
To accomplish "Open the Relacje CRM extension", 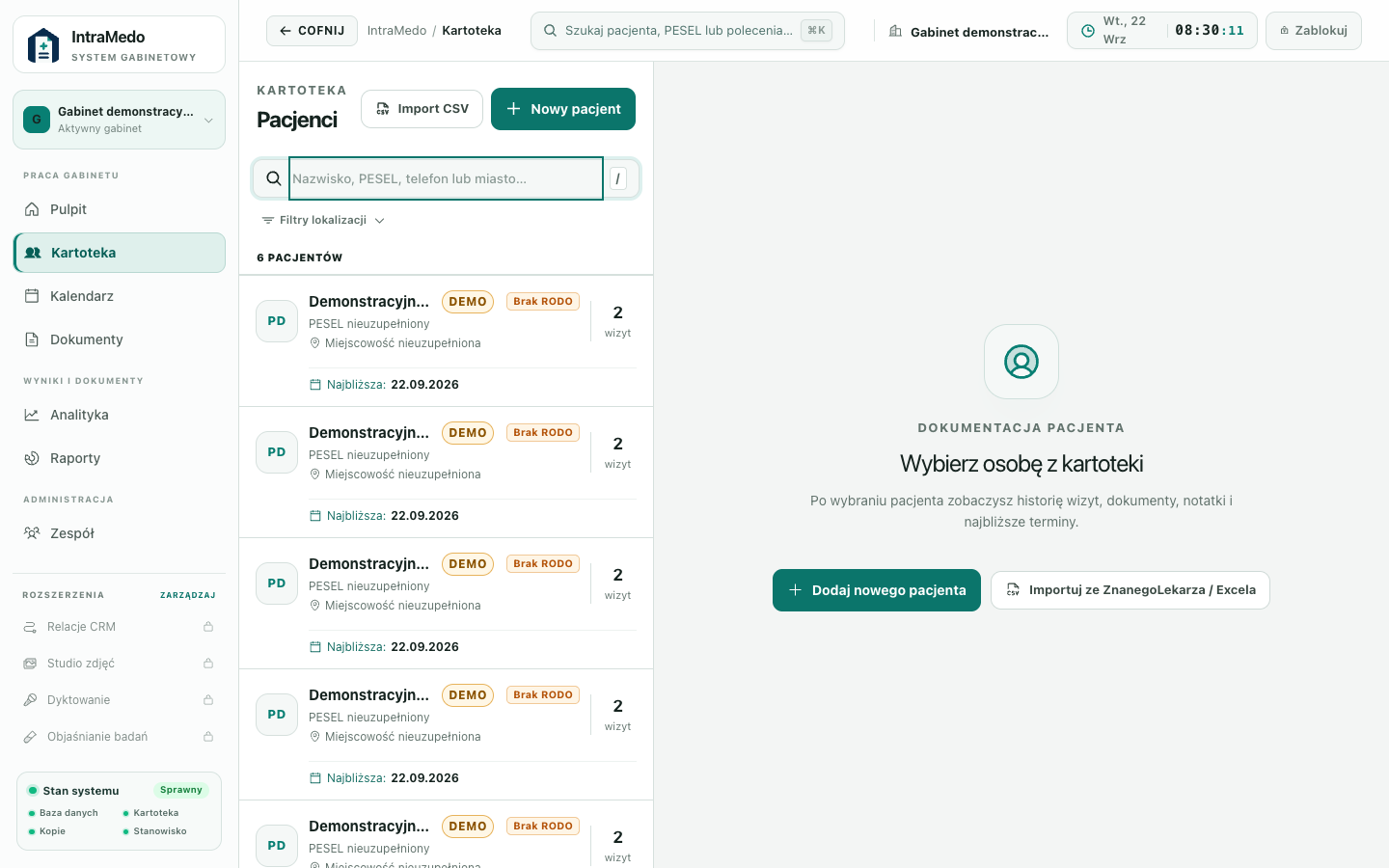I will pyautogui.click(x=119, y=627).
